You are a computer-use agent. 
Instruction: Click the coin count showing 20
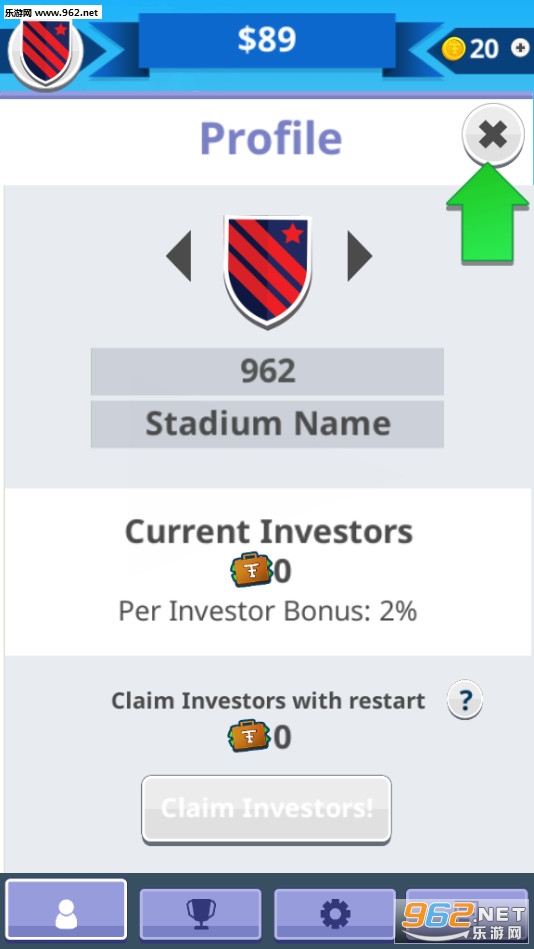click(x=483, y=49)
